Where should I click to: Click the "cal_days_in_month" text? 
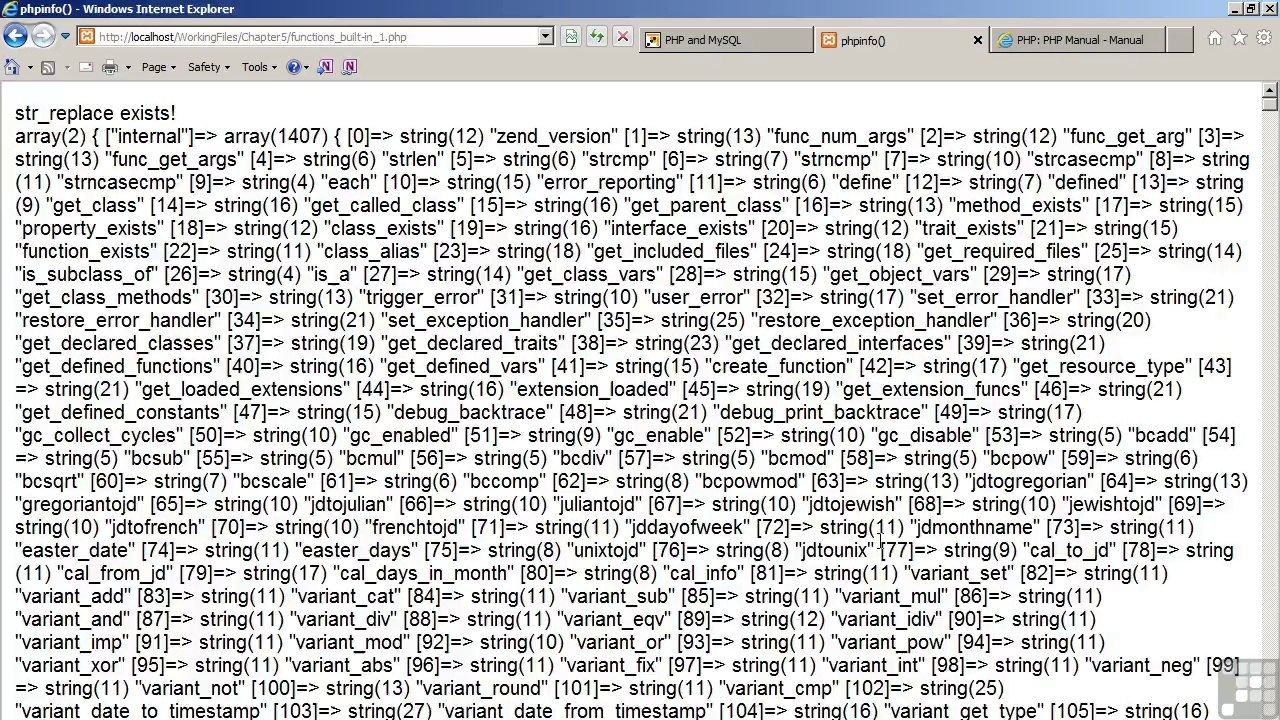424,573
